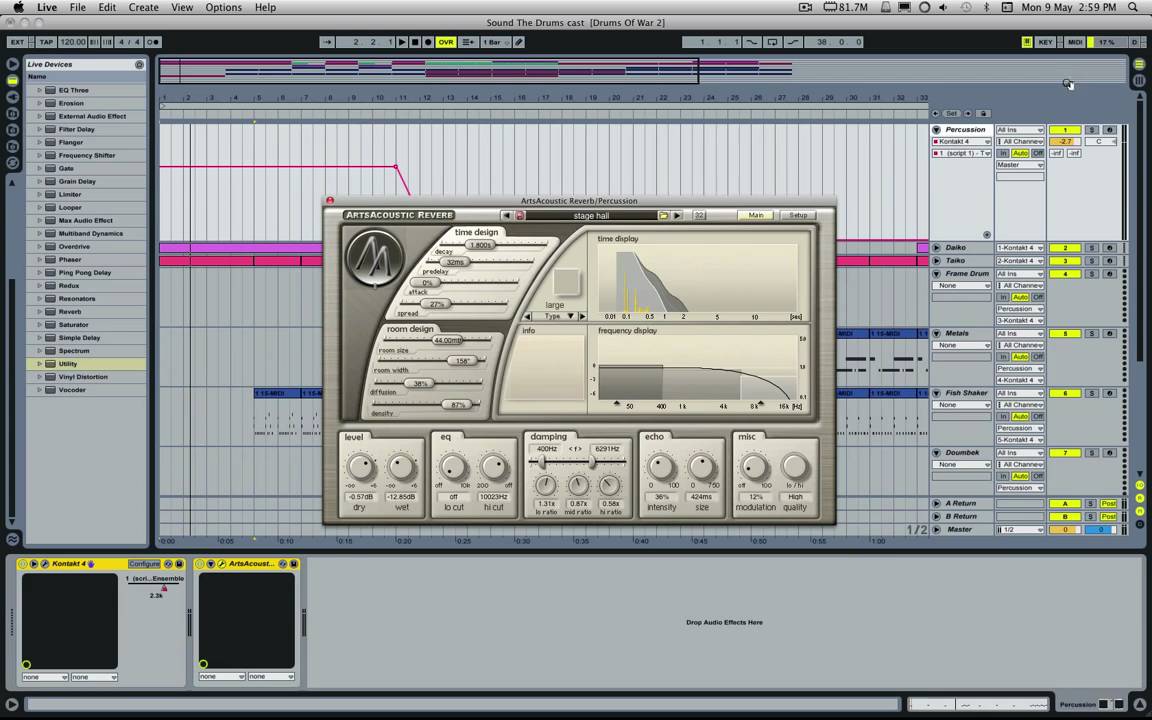The width and height of the screenshot is (1152, 720).
Task: Click the Set locator button
Action: coord(951,113)
